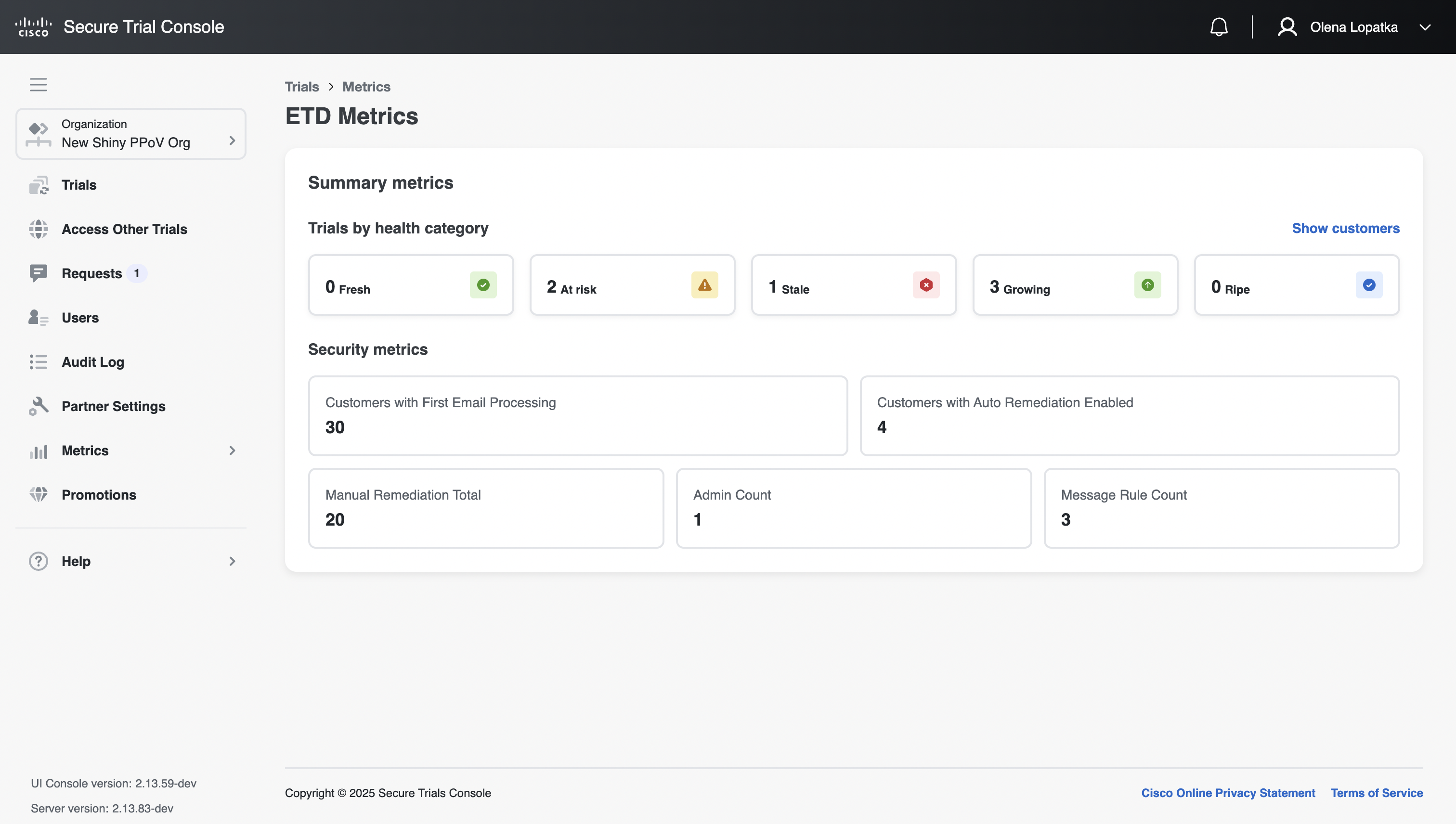Click the Trials breadcrumb link

pyautogui.click(x=302, y=87)
